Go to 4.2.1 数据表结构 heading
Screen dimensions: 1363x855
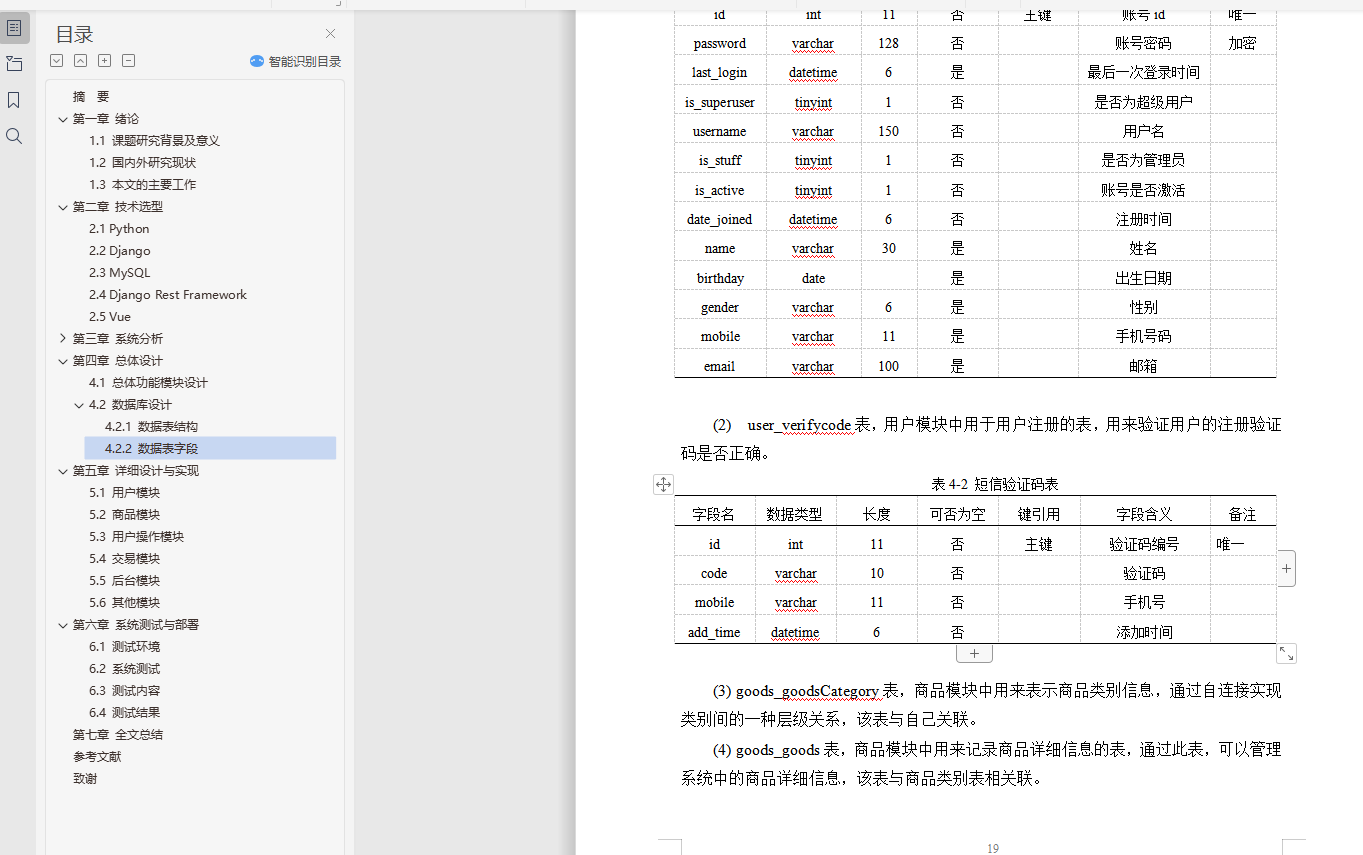pos(151,427)
